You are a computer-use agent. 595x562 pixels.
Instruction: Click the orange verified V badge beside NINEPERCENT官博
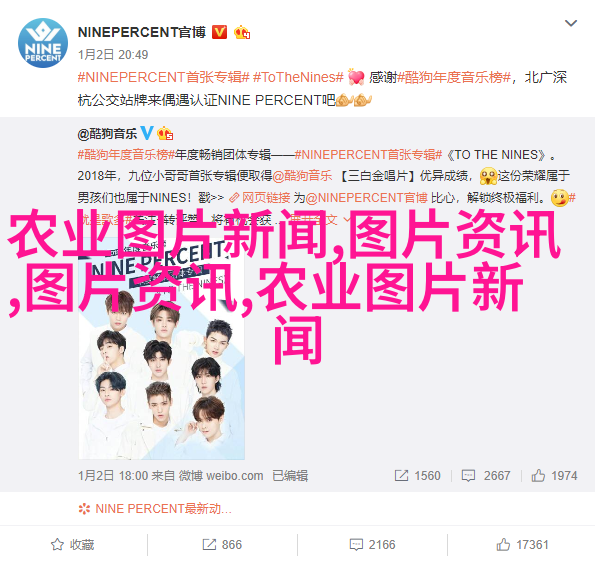click(219, 33)
